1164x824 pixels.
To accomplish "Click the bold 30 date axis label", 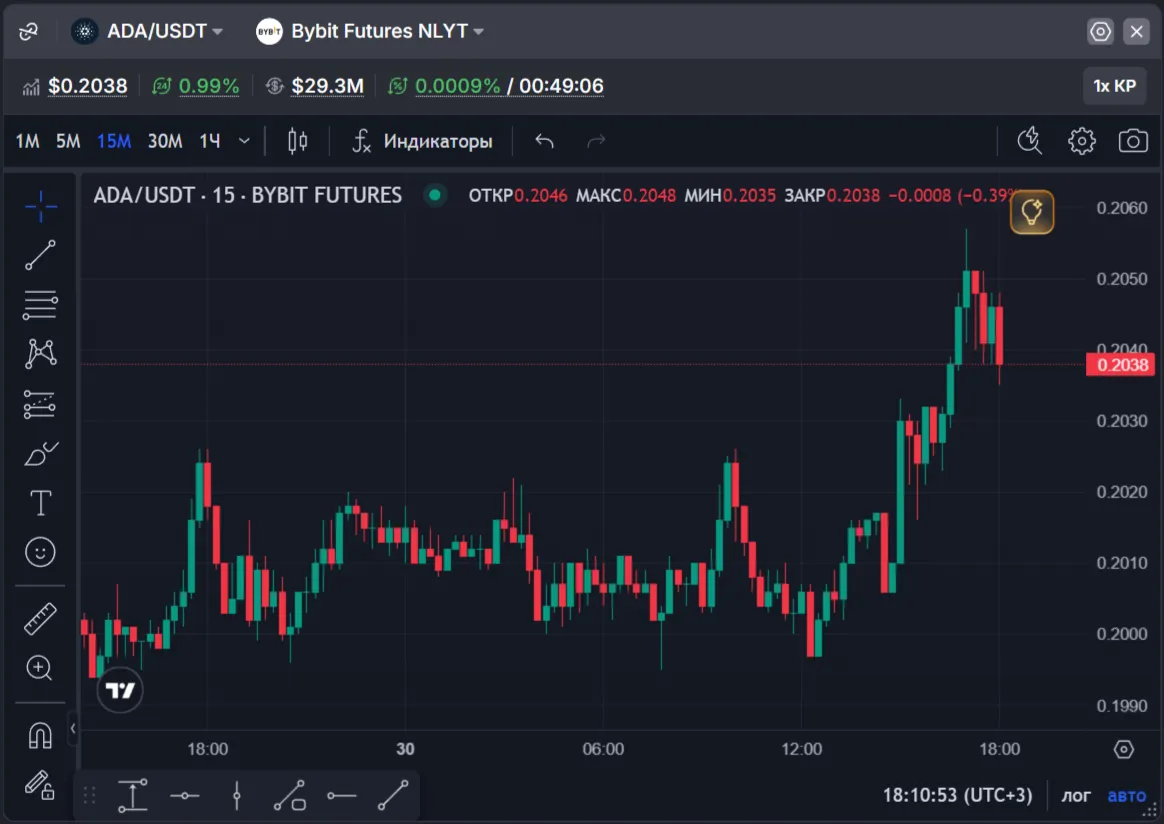I will [x=405, y=749].
